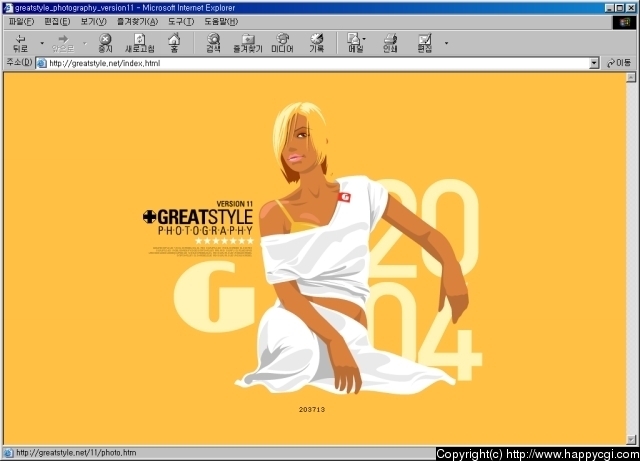Click the 앞으로 forward arrow button
Viewport: 640px width, 461px height.
[x=63, y=43]
